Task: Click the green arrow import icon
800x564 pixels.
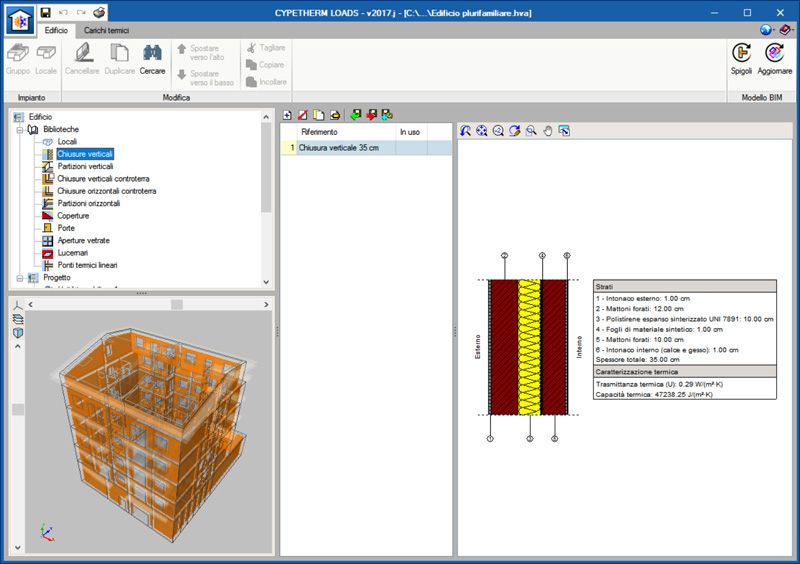Action: pyautogui.click(x=356, y=115)
